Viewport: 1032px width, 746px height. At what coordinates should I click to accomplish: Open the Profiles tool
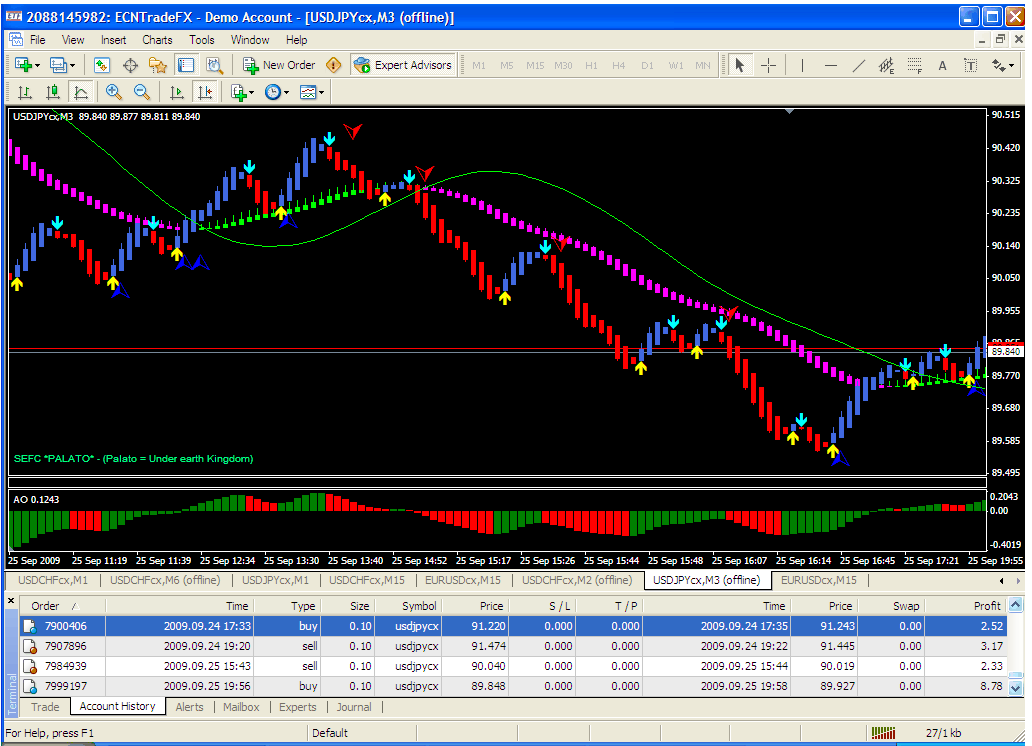pos(58,65)
